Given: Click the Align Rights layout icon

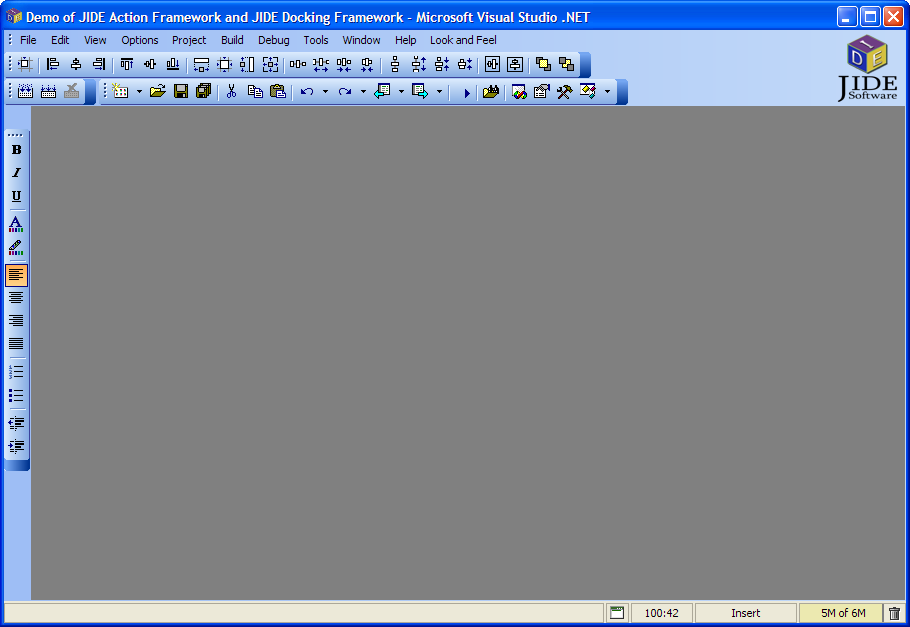Looking at the screenshot, I should 99,64.
